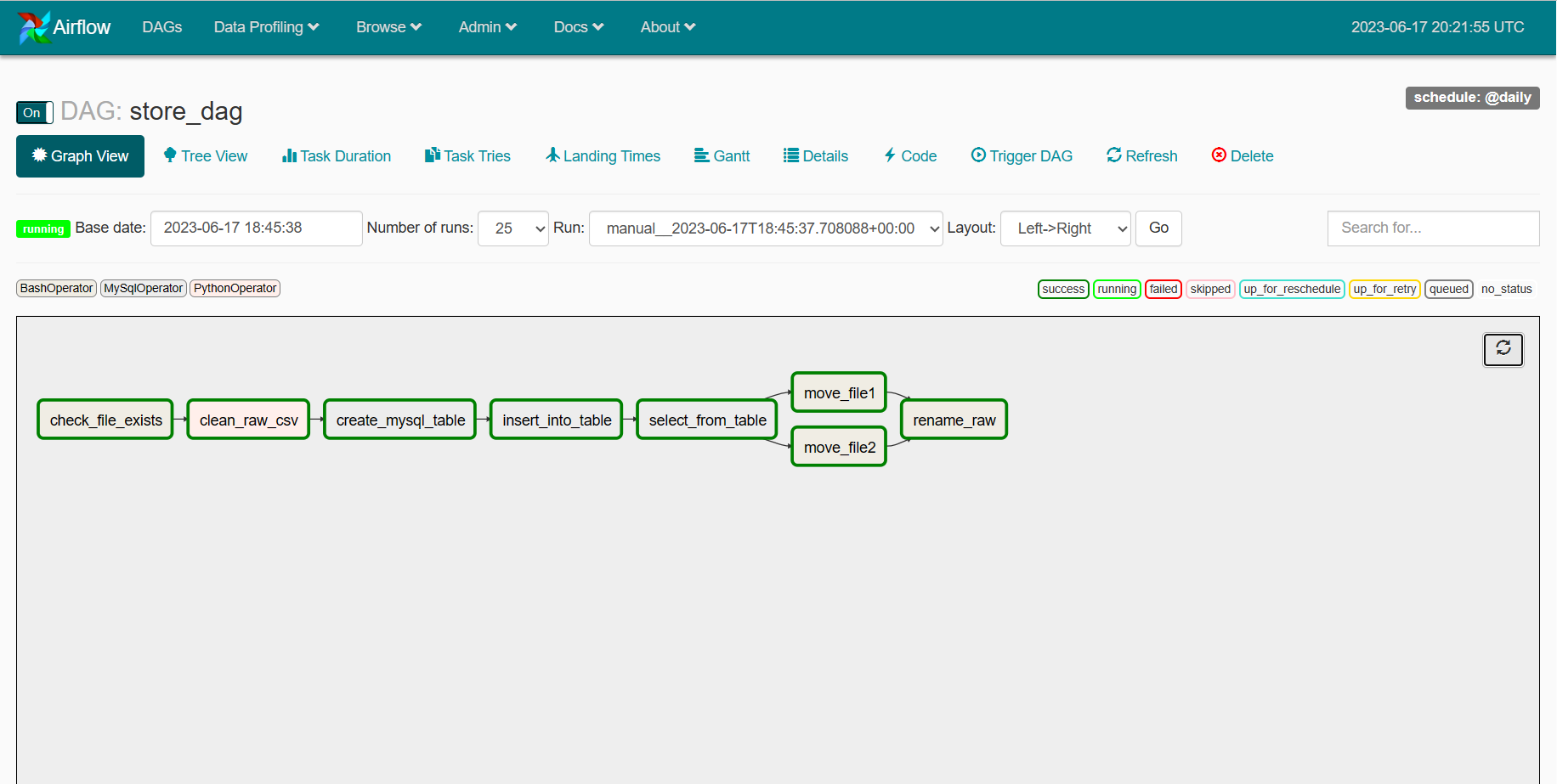
Task: Click the Trigger DAG play icon
Action: click(979, 155)
